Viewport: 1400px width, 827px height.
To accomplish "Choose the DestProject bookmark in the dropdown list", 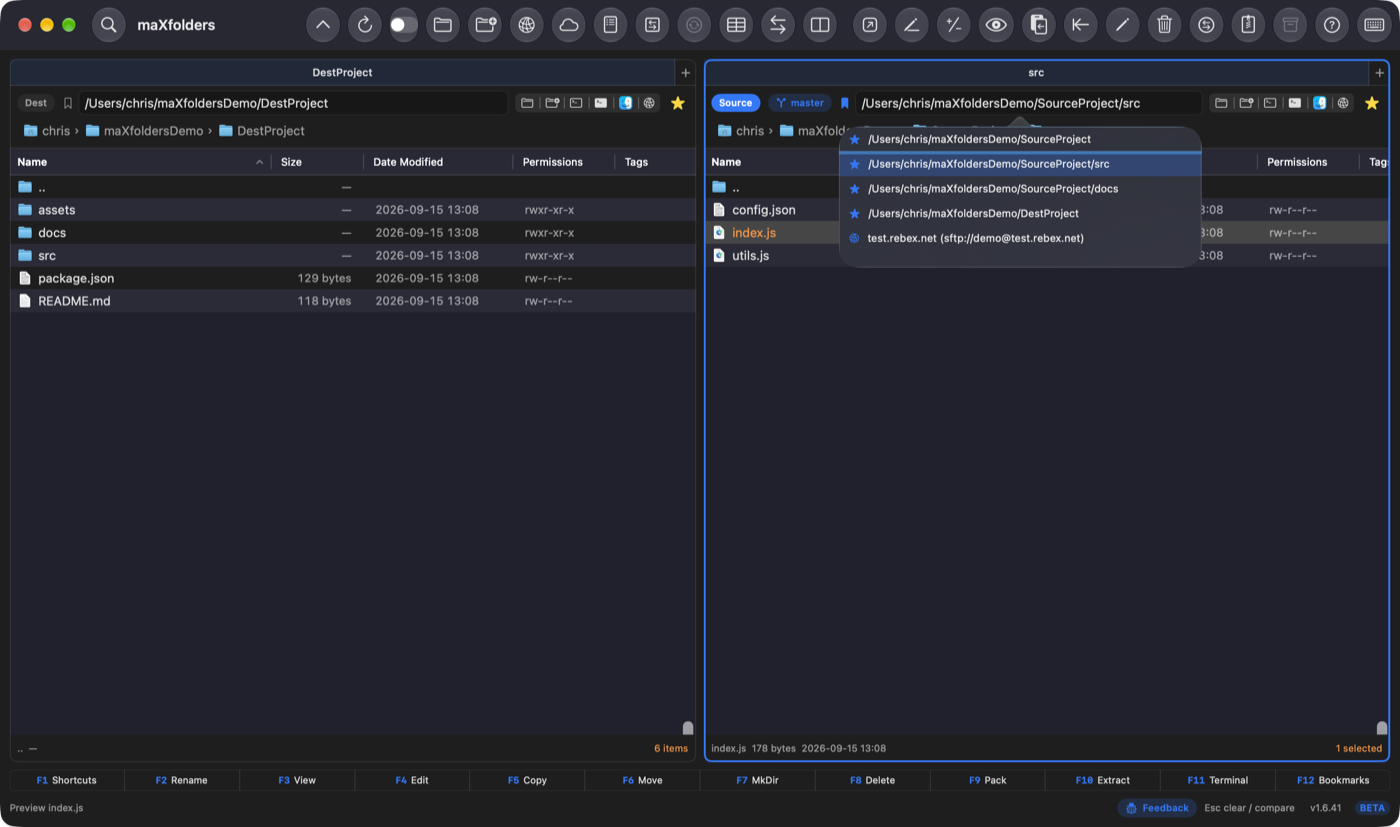I will click(1019, 214).
